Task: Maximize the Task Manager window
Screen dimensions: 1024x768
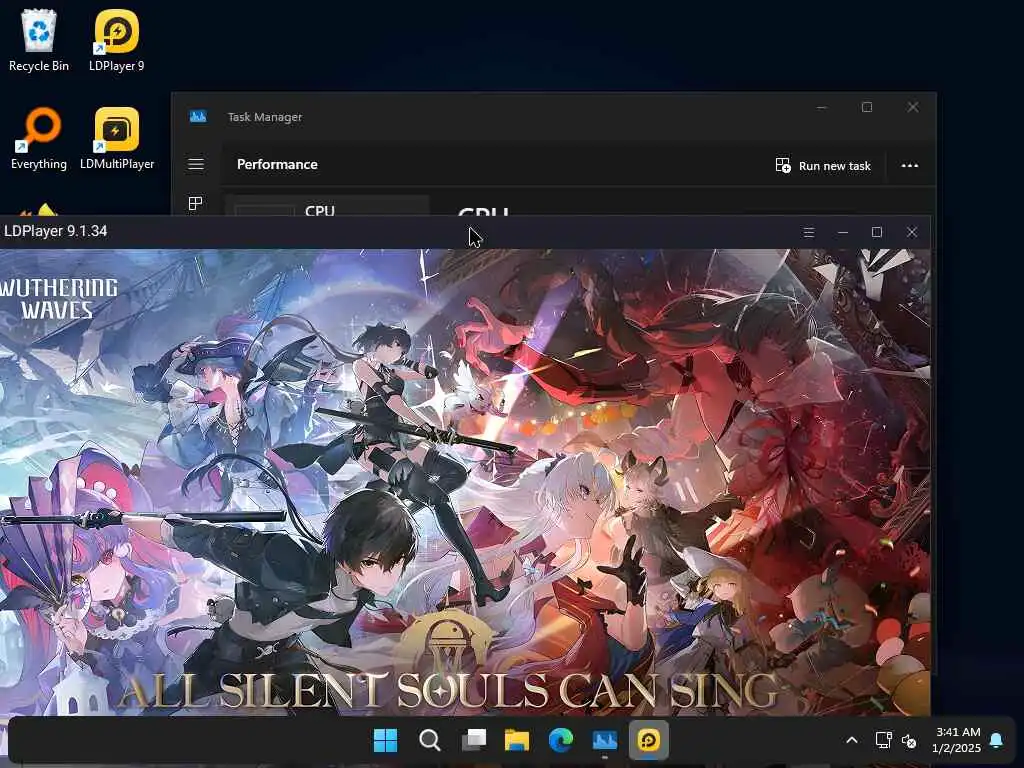Action: pyautogui.click(x=867, y=107)
